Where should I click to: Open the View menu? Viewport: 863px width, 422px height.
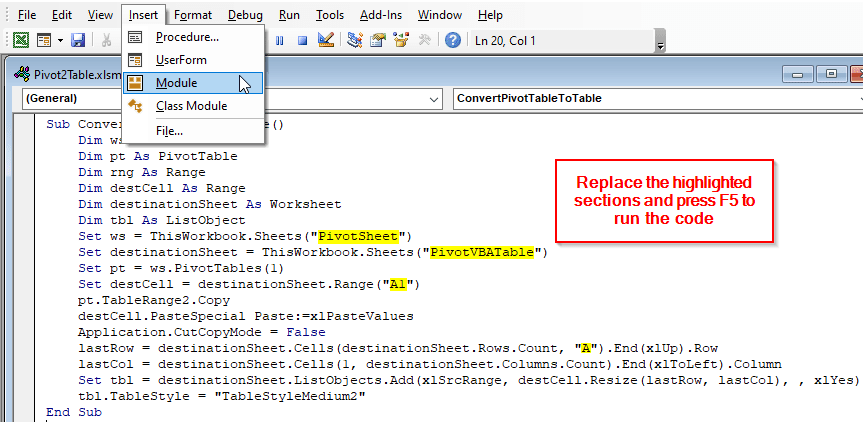pos(100,15)
